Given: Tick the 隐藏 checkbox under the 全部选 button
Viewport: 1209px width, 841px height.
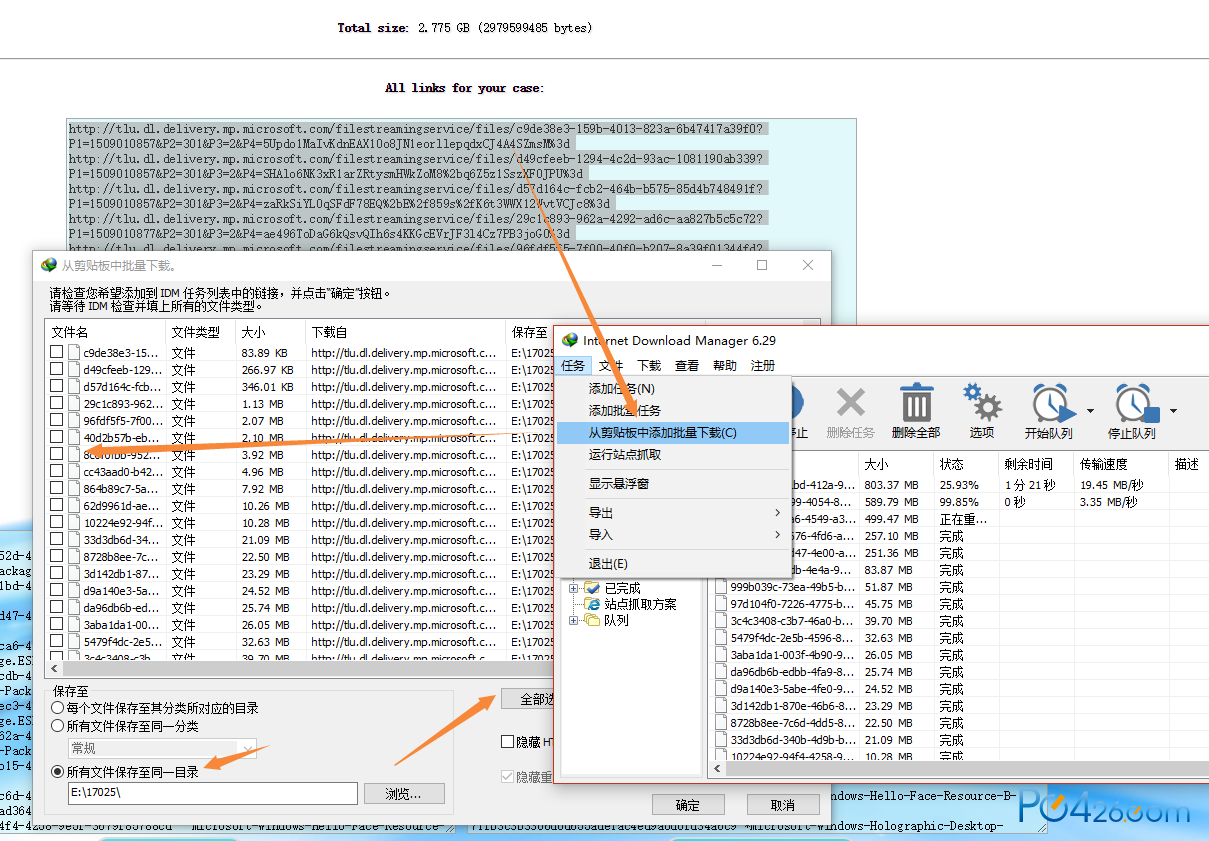Looking at the screenshot, I should [x=507, y=742].
